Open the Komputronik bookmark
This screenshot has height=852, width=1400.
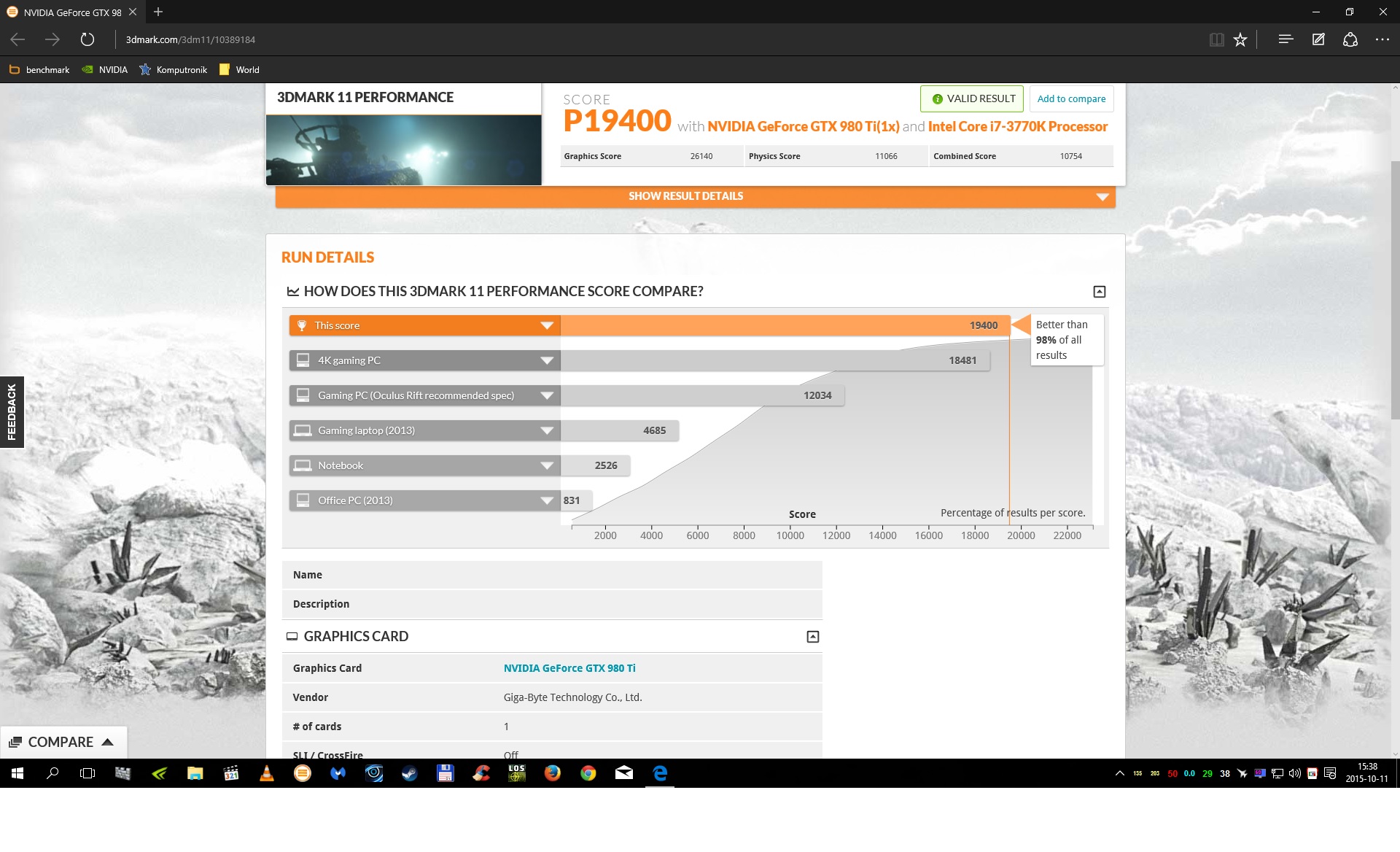174,70
